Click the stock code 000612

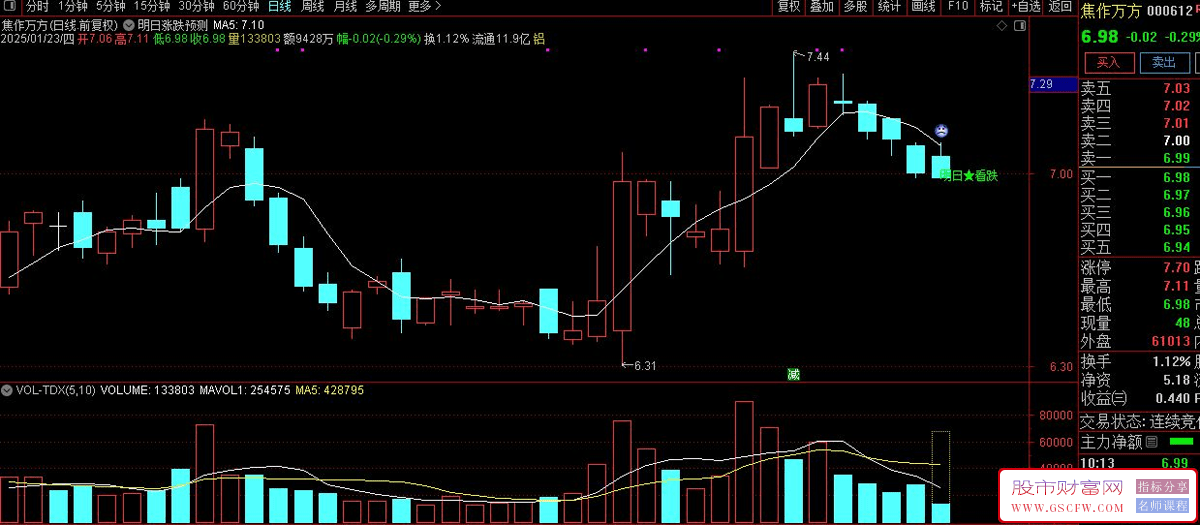tap(1172, 11)
